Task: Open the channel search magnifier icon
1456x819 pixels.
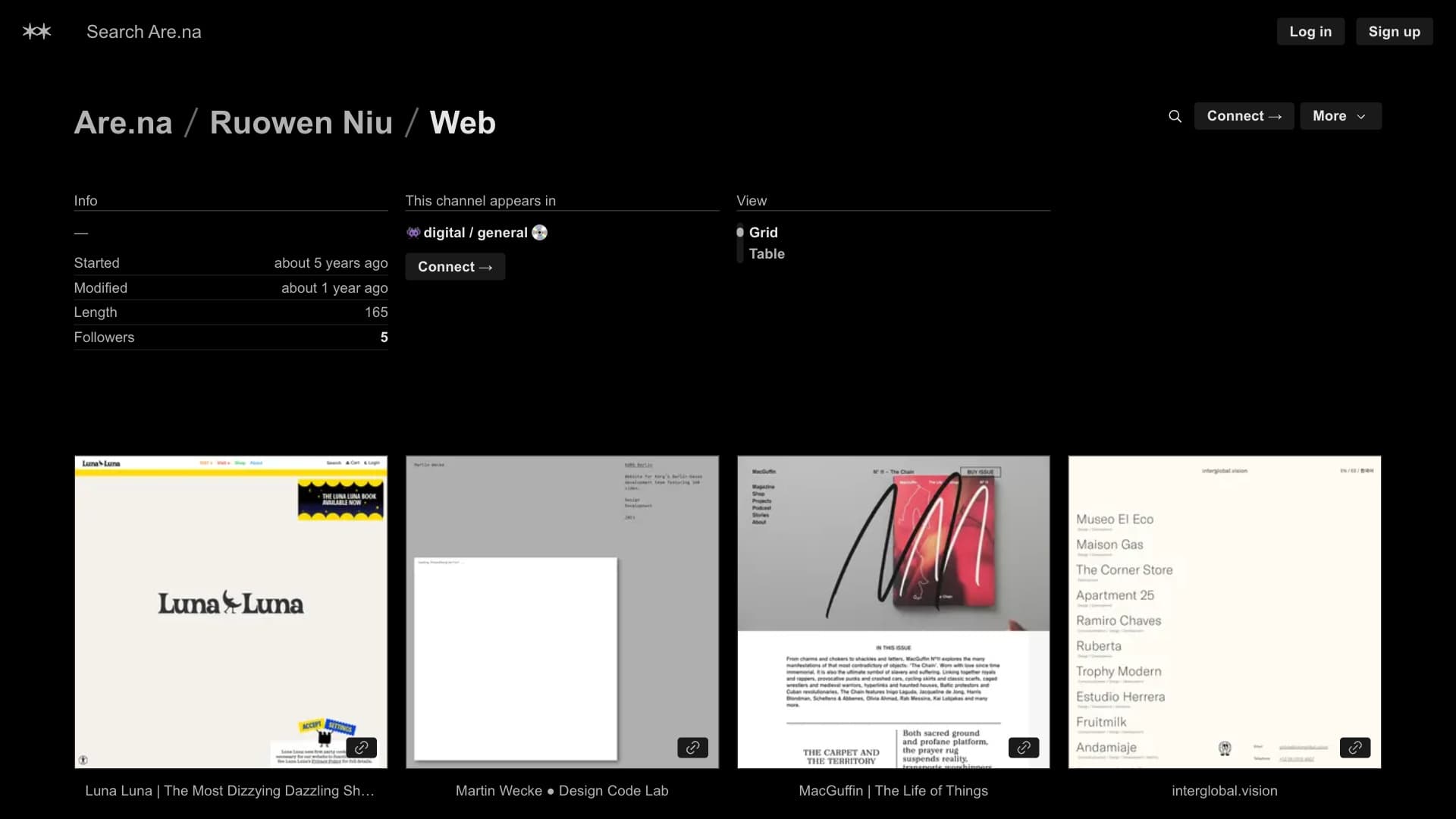Action: 1175,116
